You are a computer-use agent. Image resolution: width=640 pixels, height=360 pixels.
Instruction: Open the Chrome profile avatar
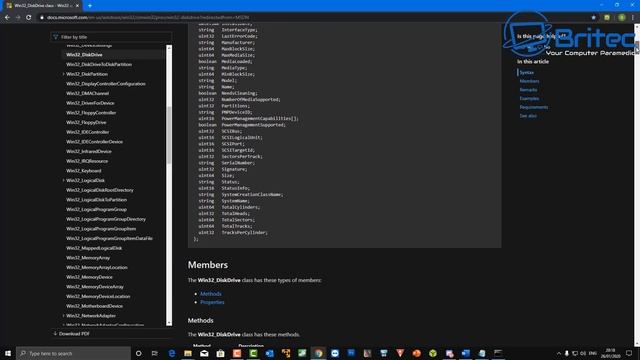622,18
